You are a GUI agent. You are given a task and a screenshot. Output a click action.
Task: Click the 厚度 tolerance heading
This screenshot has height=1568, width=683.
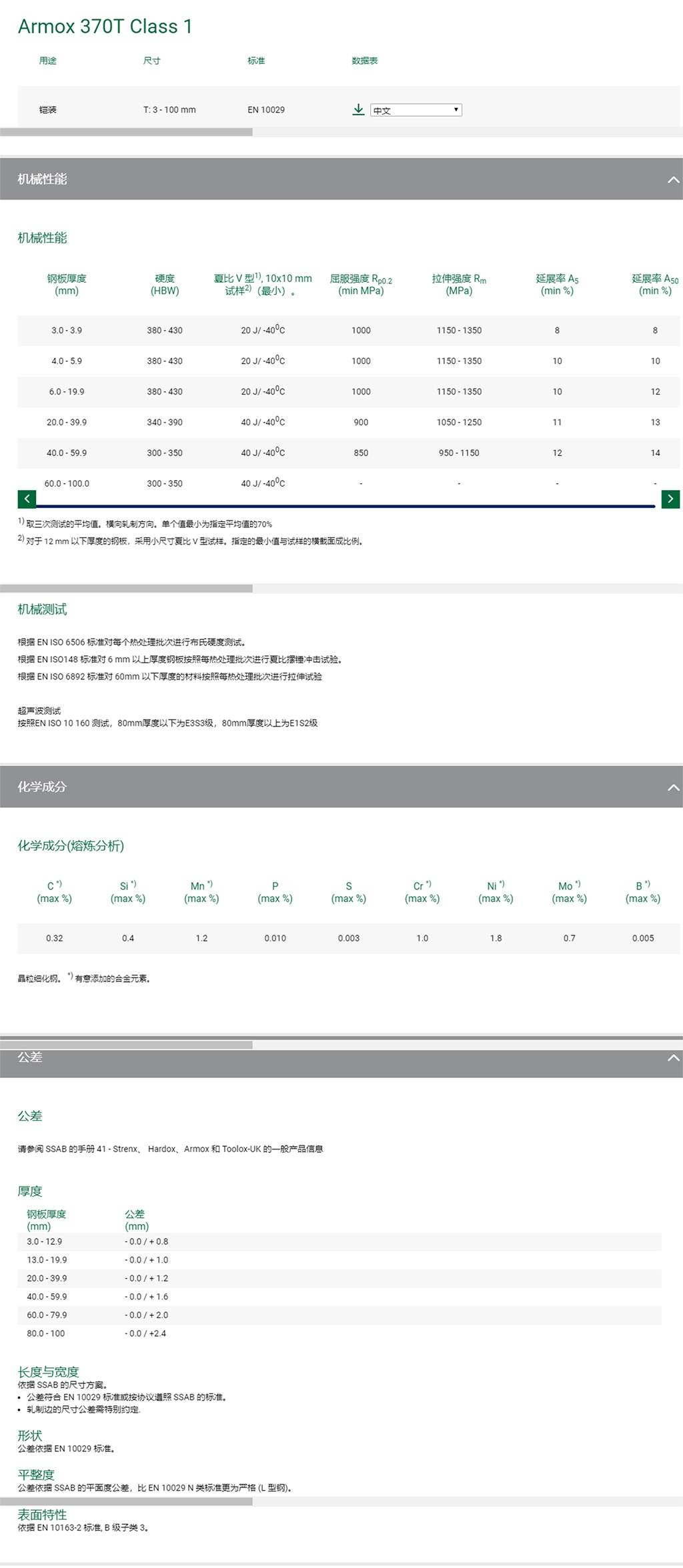tap(30, 1191)
